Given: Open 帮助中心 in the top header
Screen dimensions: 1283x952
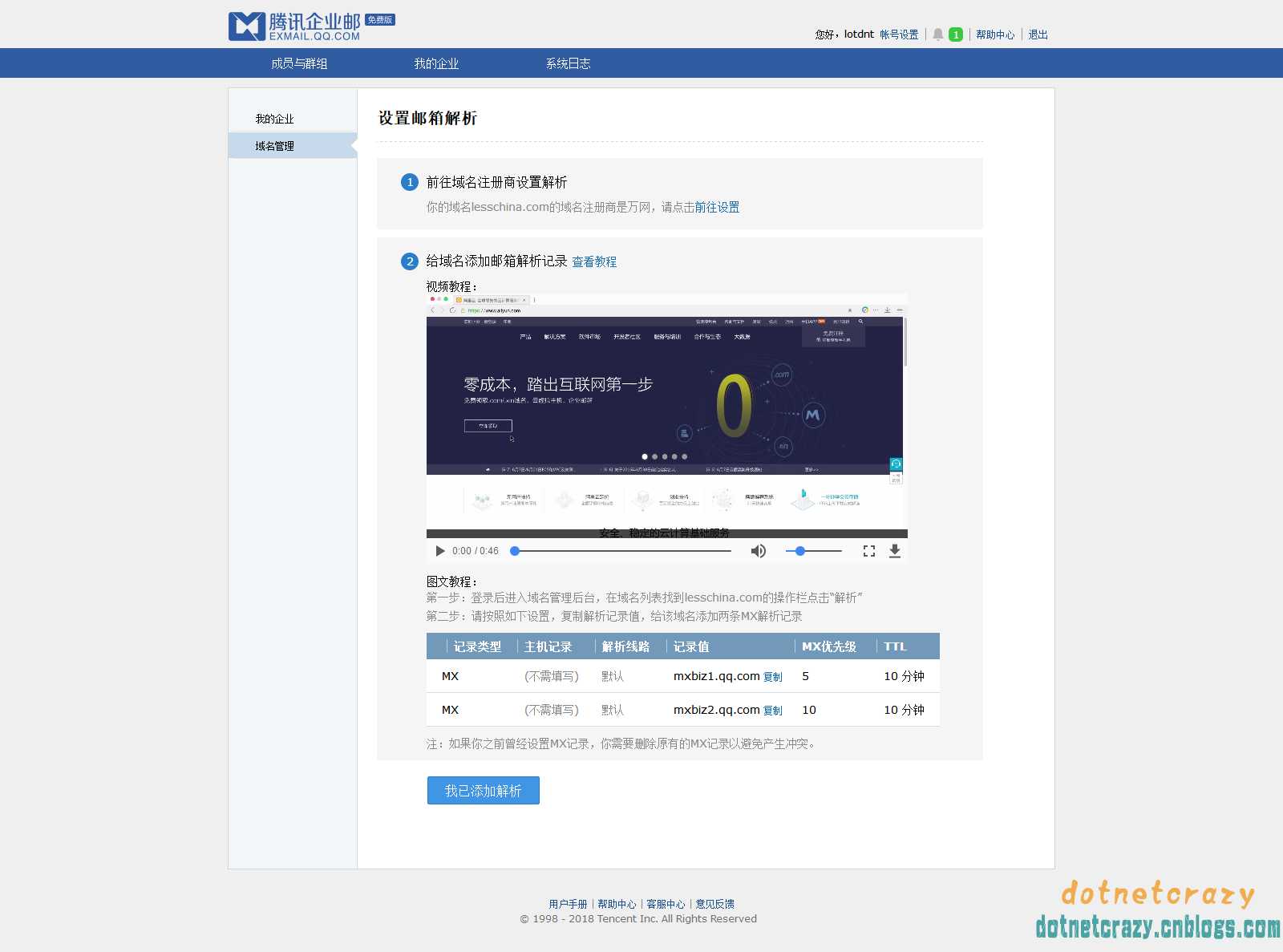Looking at the screenshot, I should tap(995, 34).
